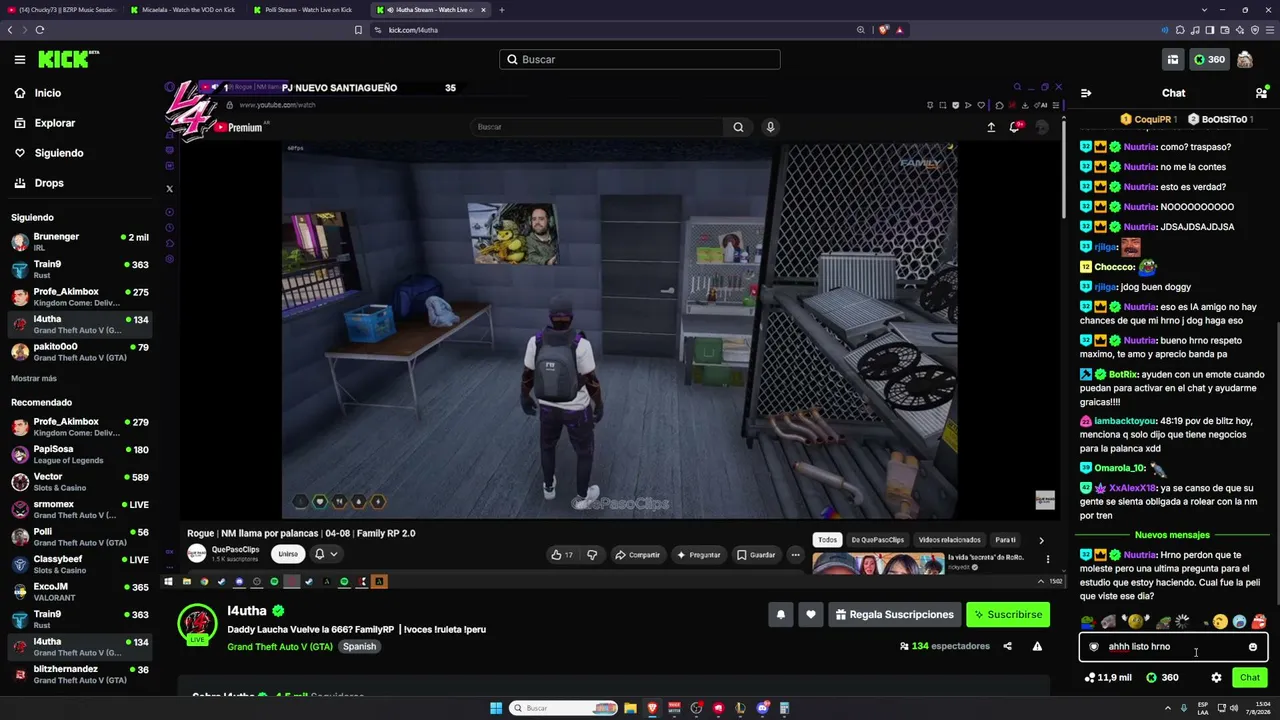This screenshot has width=1280, height=720.
Task: Select the 'De QuePasoClips' chip
Action: coord(878,540)
